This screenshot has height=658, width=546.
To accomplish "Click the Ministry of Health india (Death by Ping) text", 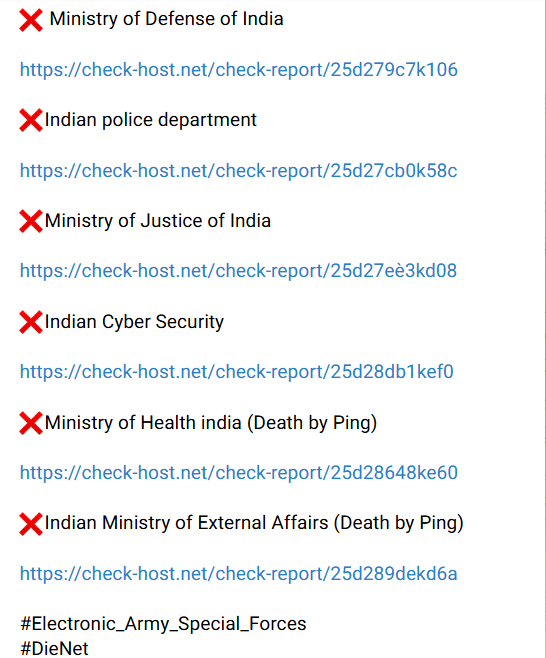I will (x=211, y=423).
